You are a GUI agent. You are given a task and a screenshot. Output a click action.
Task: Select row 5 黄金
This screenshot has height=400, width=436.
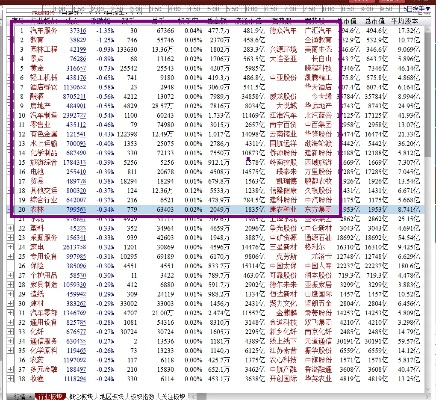(215, 68)
